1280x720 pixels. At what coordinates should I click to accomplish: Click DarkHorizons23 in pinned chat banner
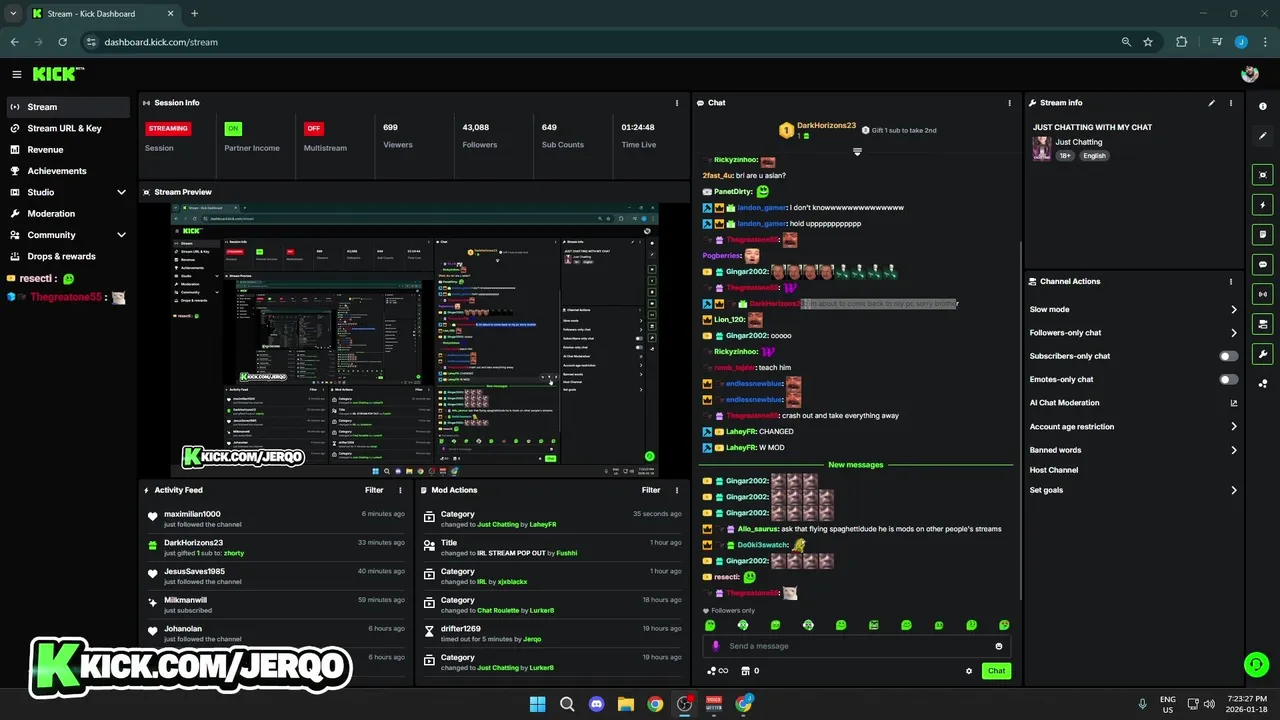pos(826,126)
